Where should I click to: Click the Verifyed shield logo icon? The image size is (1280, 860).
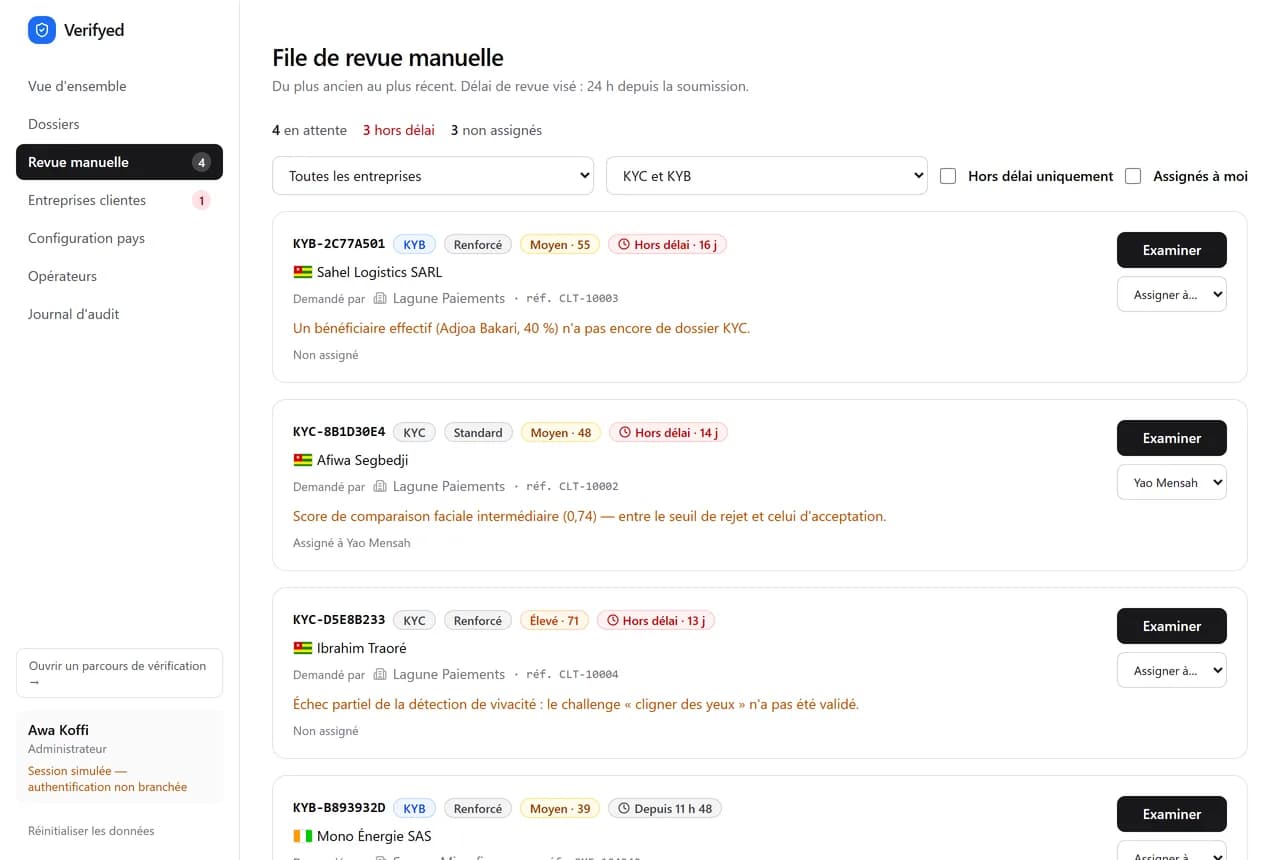point(42,30)
